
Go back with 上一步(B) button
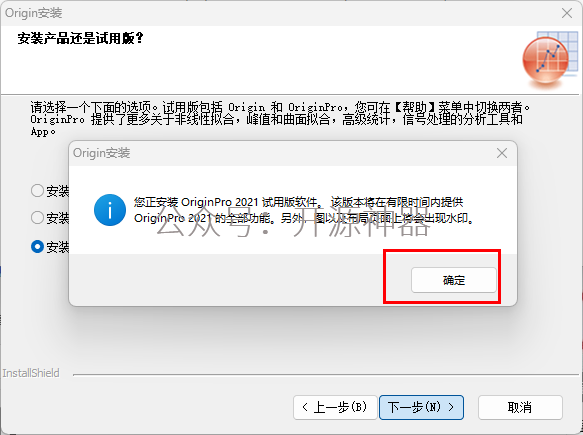tap(335, 407)
